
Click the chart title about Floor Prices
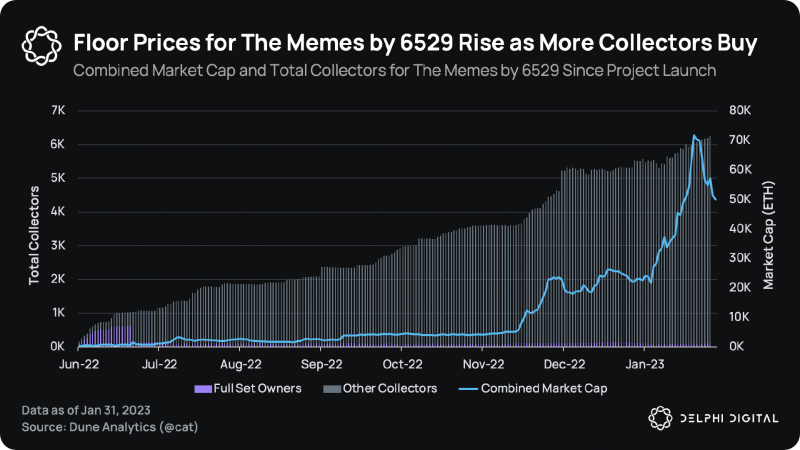point(415,43)
